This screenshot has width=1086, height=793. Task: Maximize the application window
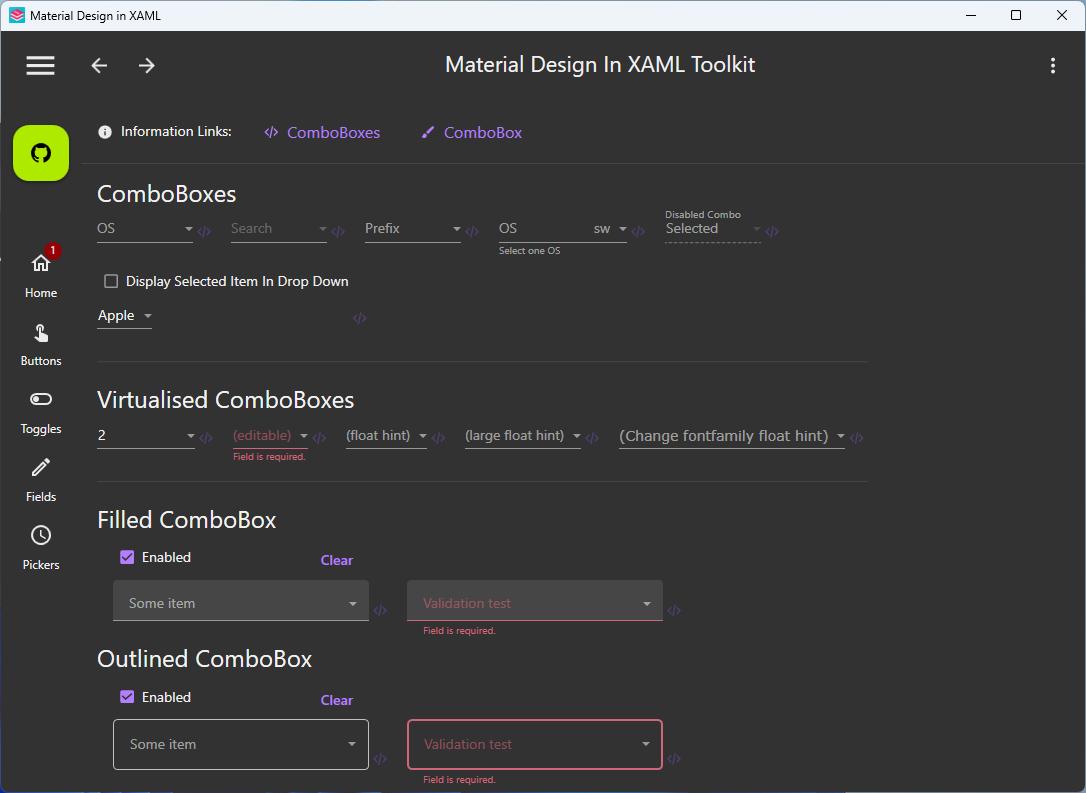coord(1015,15)
